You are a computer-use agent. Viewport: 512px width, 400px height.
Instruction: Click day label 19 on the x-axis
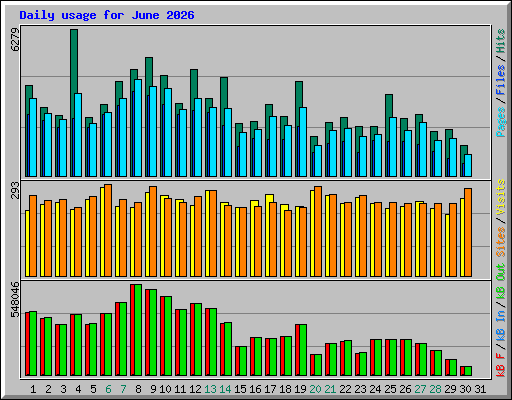point(300,389)
